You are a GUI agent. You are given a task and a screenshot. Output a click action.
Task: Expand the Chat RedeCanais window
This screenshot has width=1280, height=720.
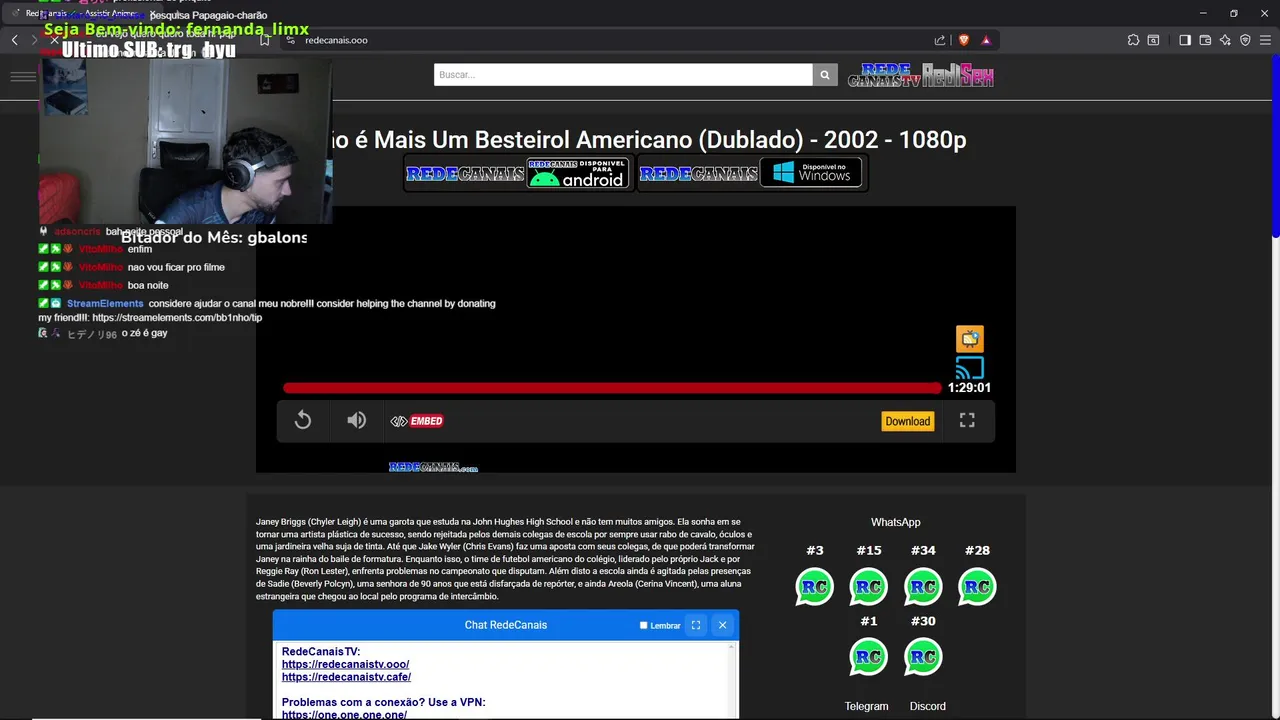[696, 625]
